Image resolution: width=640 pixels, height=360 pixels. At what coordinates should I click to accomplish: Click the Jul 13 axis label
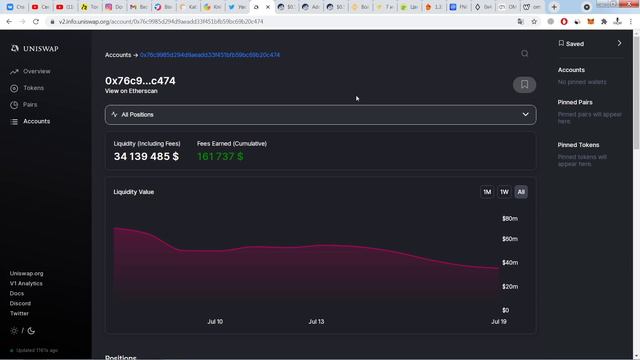(316, 322)
